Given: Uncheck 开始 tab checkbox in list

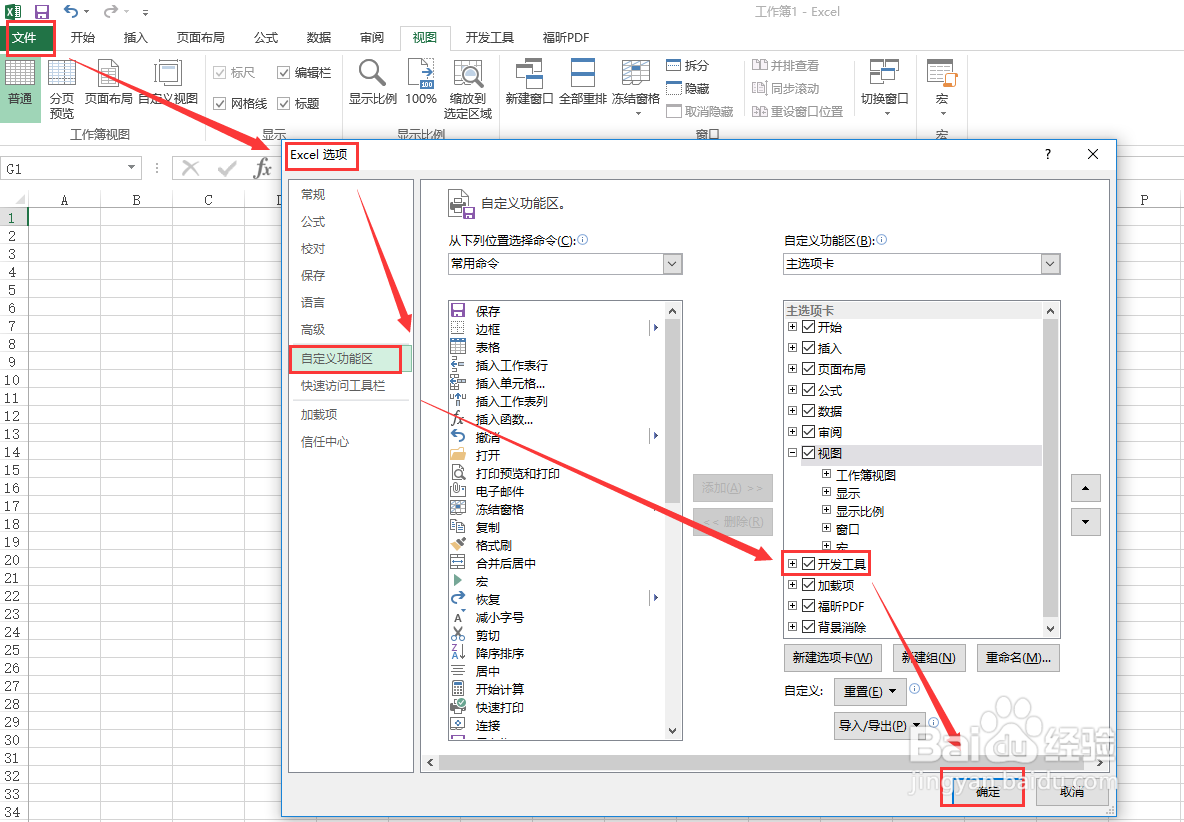Looking at the screenshot, I should tap(809, 327).
